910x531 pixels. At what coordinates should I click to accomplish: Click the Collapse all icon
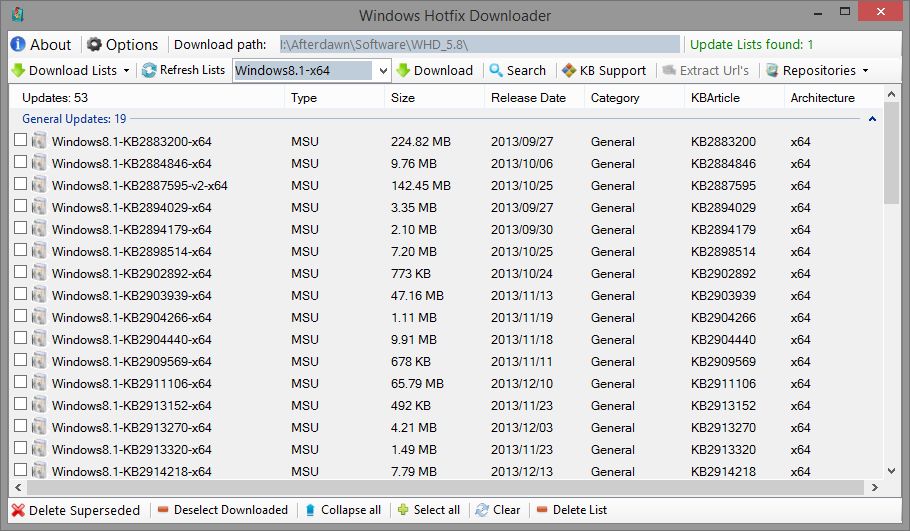click(310, 510)
